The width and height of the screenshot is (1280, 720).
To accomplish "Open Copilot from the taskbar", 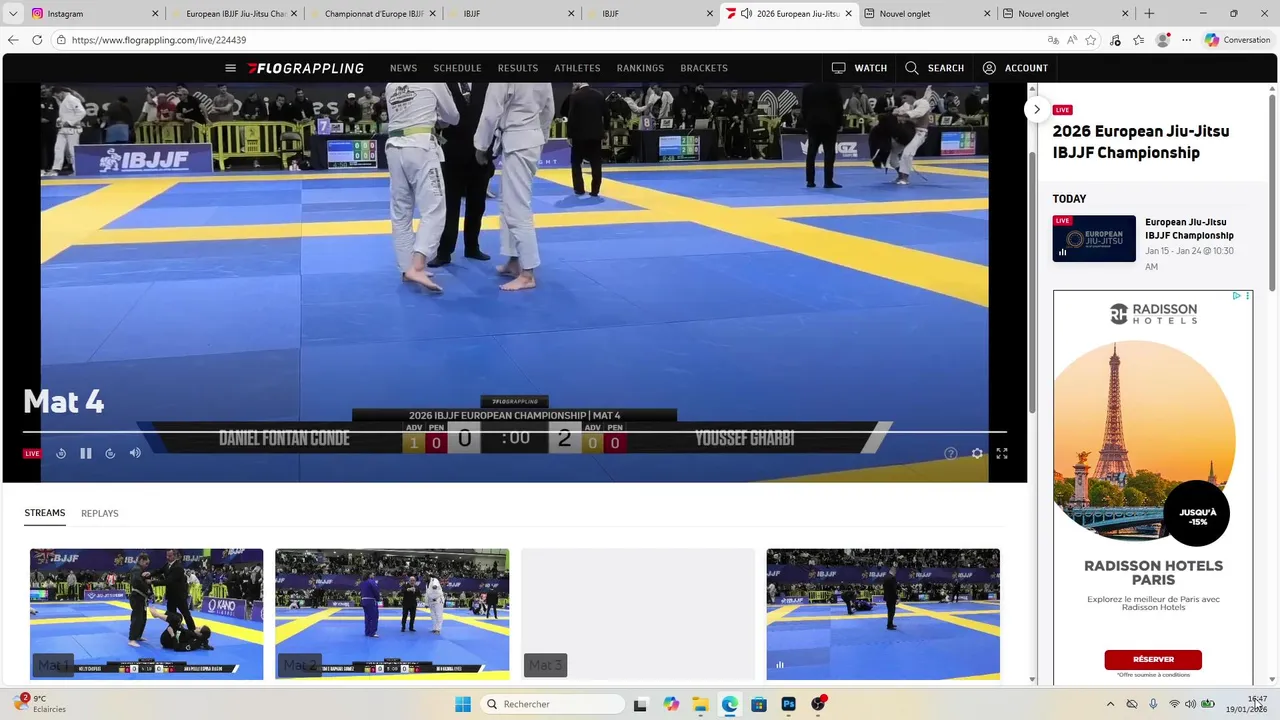I will click(x=671, y=704).
